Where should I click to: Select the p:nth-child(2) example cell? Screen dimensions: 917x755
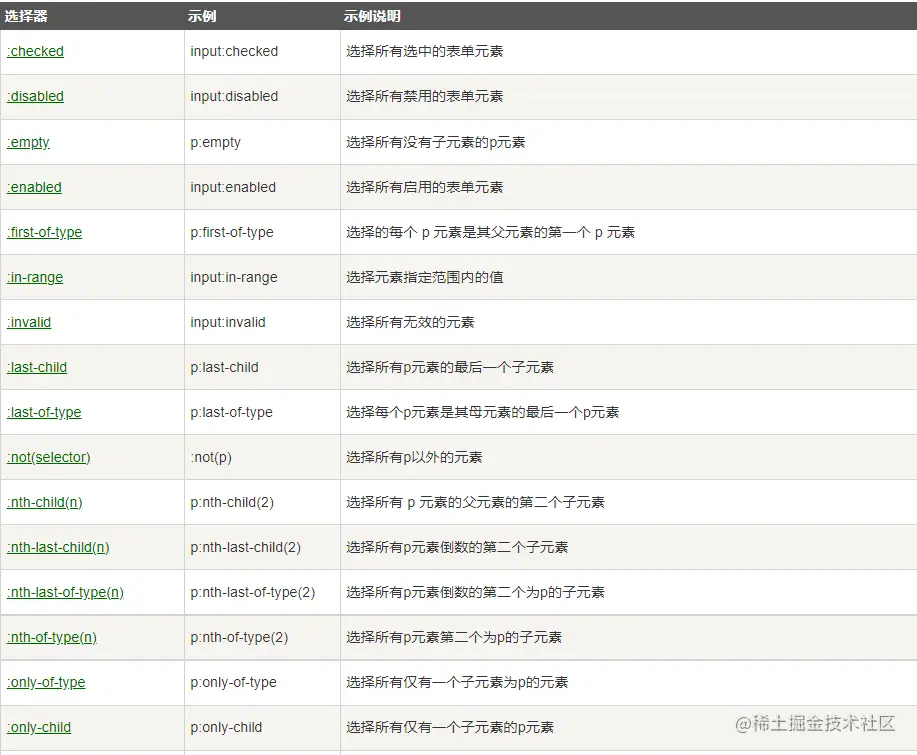pyautogui.click(x=263, y=502)
